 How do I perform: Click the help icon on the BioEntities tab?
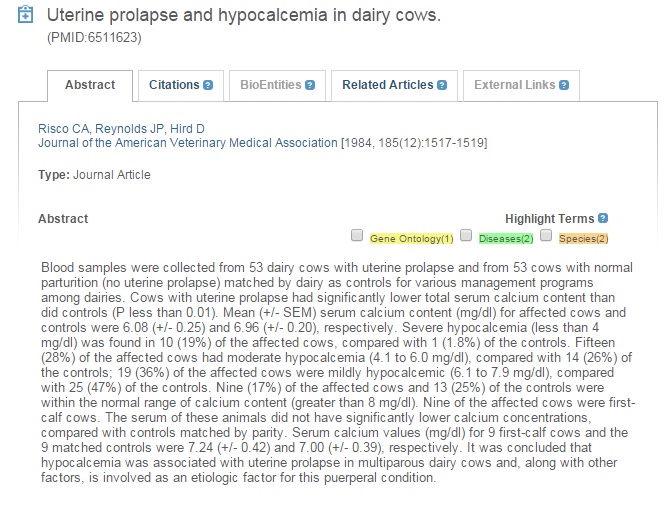tap(310, 85)
